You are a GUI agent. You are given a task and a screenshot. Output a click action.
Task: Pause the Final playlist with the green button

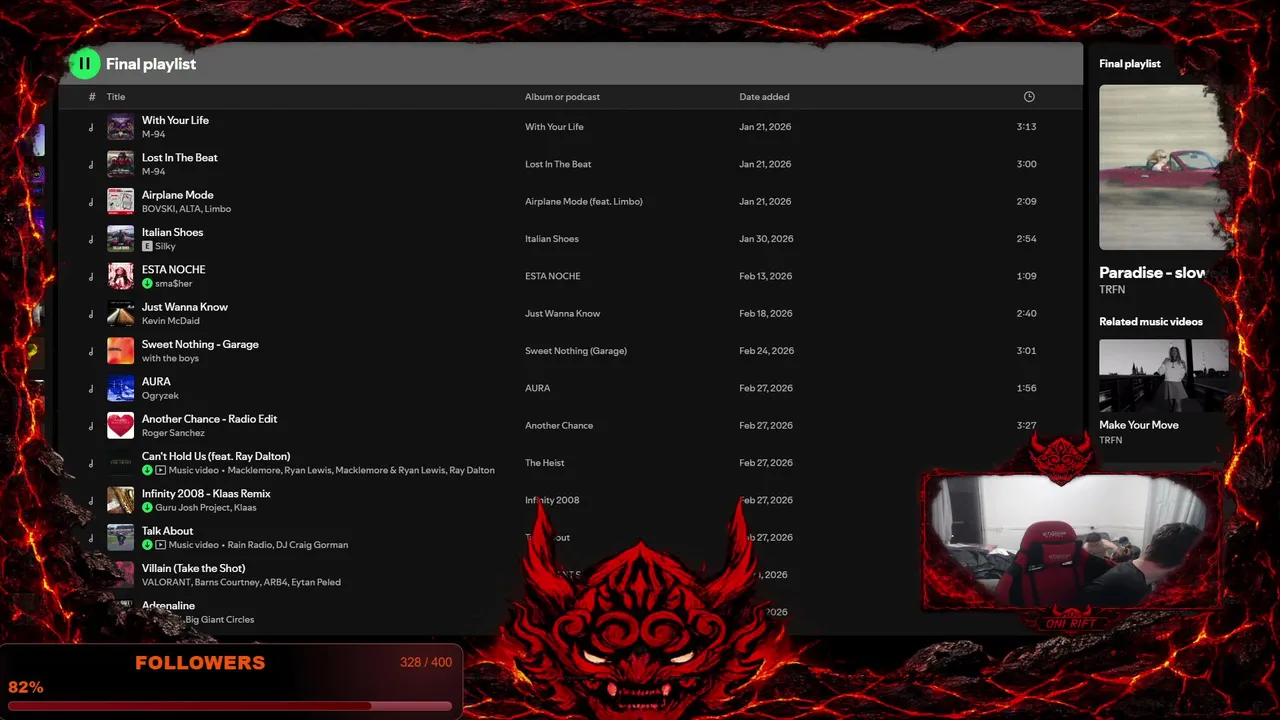tap(85, 64)
